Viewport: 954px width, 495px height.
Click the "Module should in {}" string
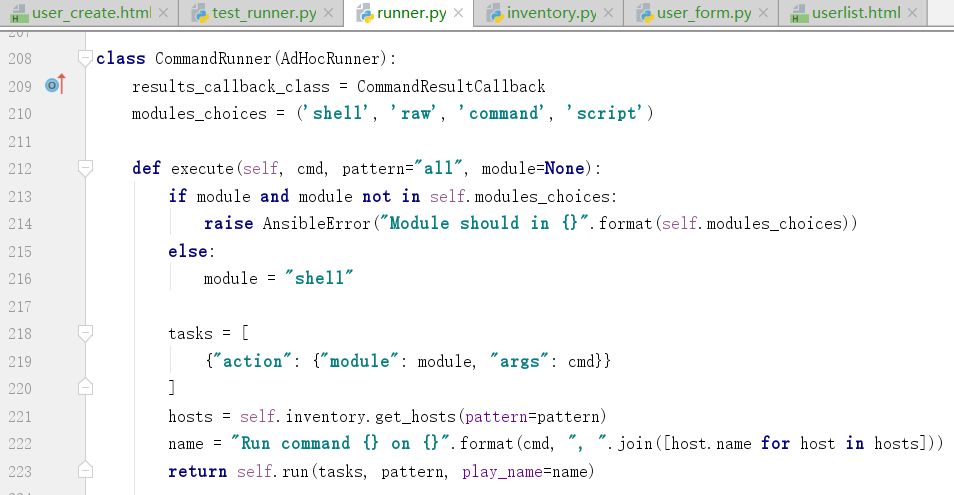(484, 223)
